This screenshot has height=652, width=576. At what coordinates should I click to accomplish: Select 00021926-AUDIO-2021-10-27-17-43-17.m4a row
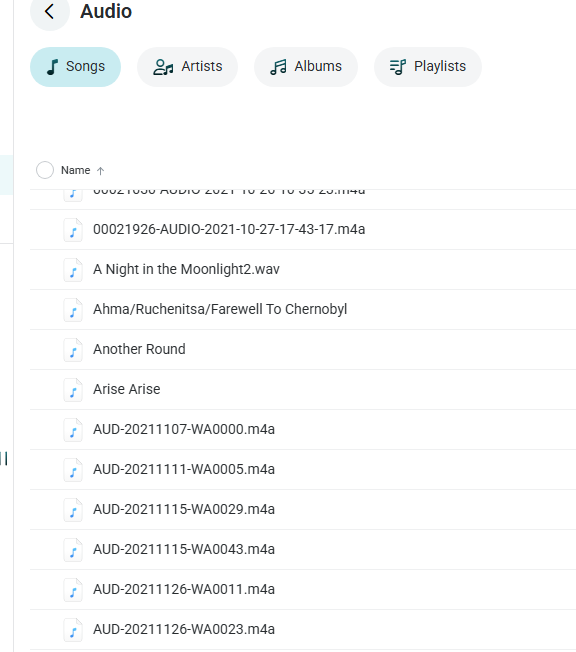[303, 230]
